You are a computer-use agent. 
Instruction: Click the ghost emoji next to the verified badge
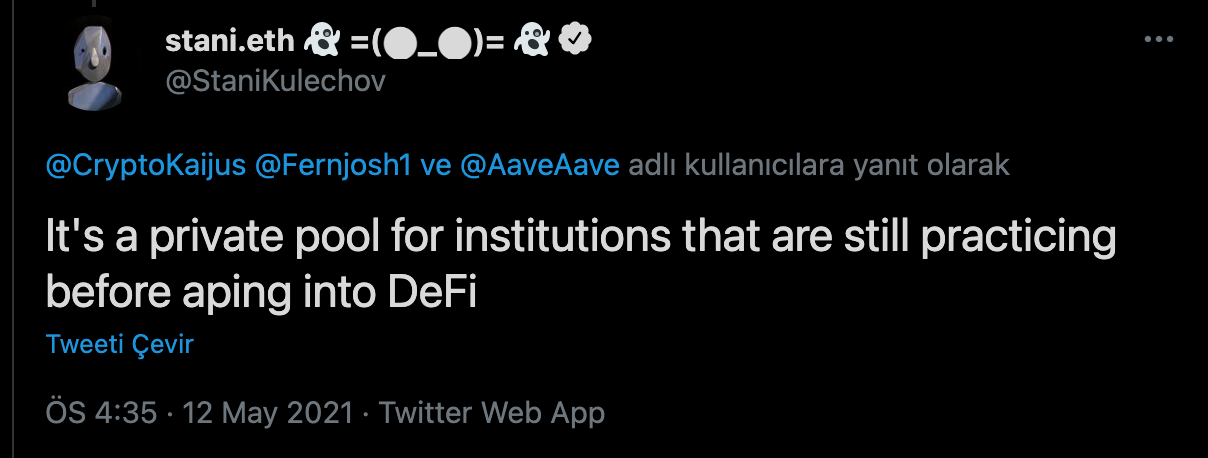(x=532, y=40)
